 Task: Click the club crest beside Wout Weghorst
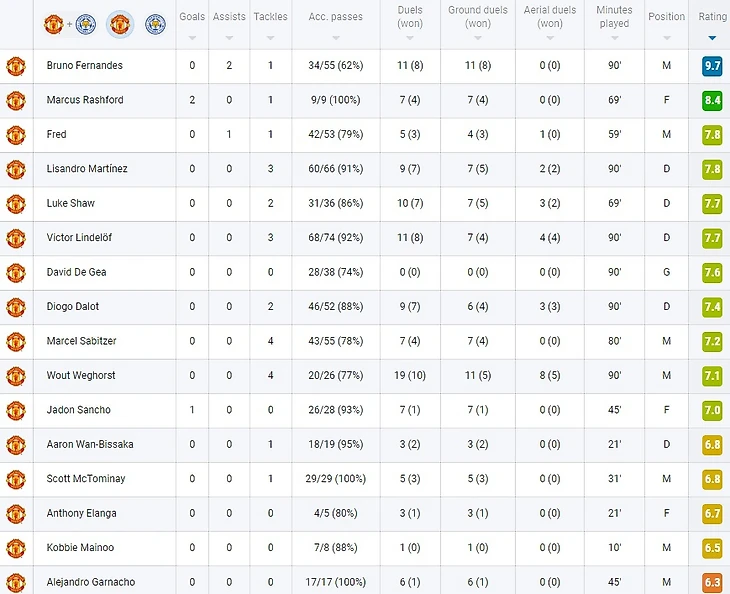coord(16,376)
